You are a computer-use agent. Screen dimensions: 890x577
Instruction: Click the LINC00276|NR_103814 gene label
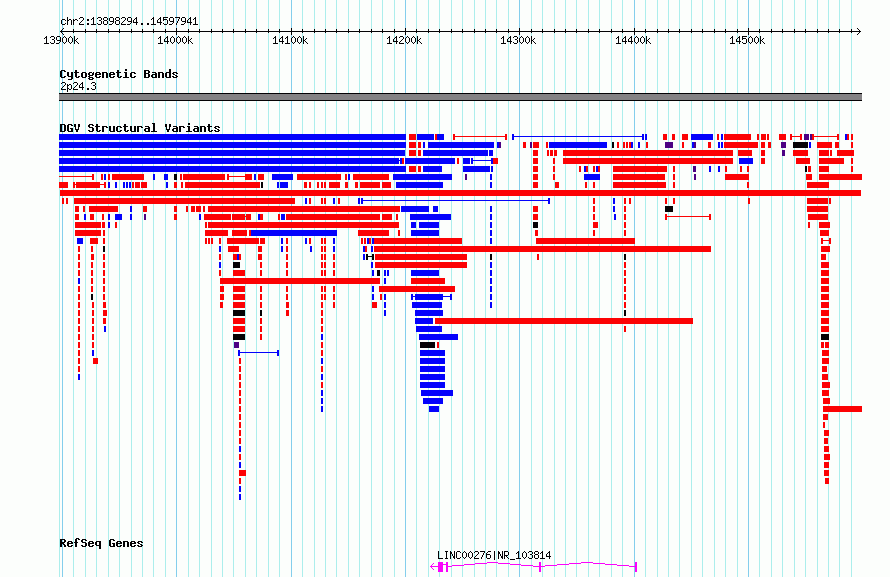pos(494,555)
